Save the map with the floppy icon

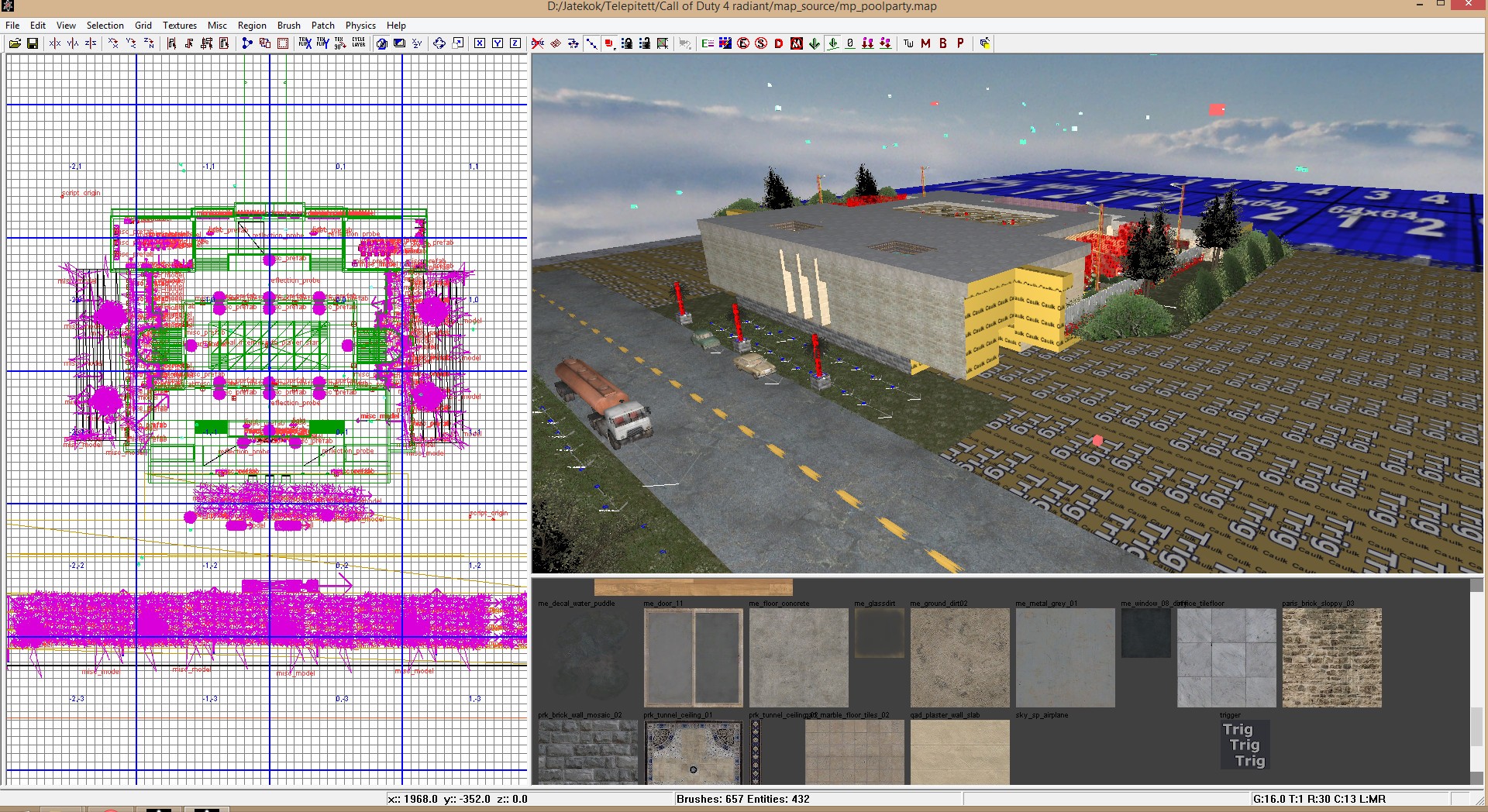pyautogui.click(x=33, y=43)
